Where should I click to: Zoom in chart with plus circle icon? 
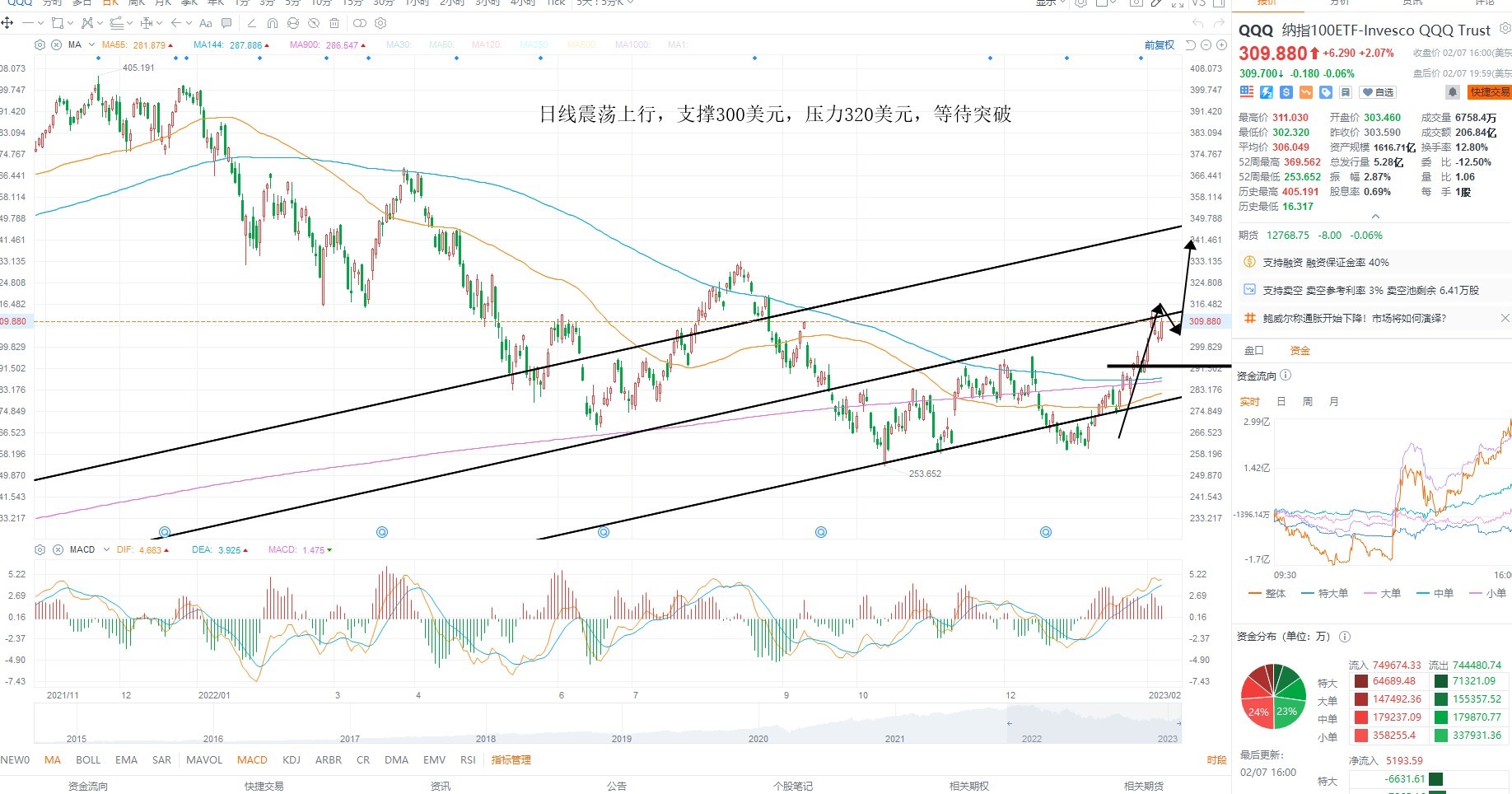coord(1221,45)
